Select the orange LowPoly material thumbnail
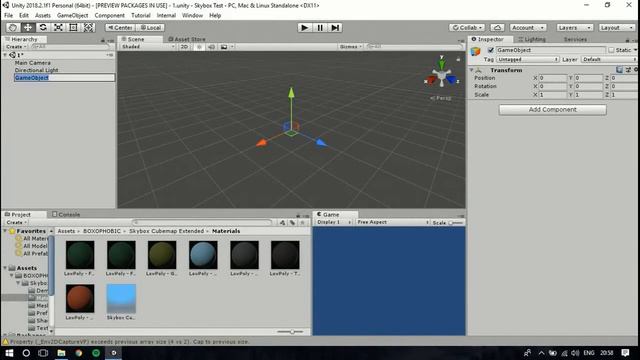The width and height of the screenshot is (640, 360). (80, 299)
